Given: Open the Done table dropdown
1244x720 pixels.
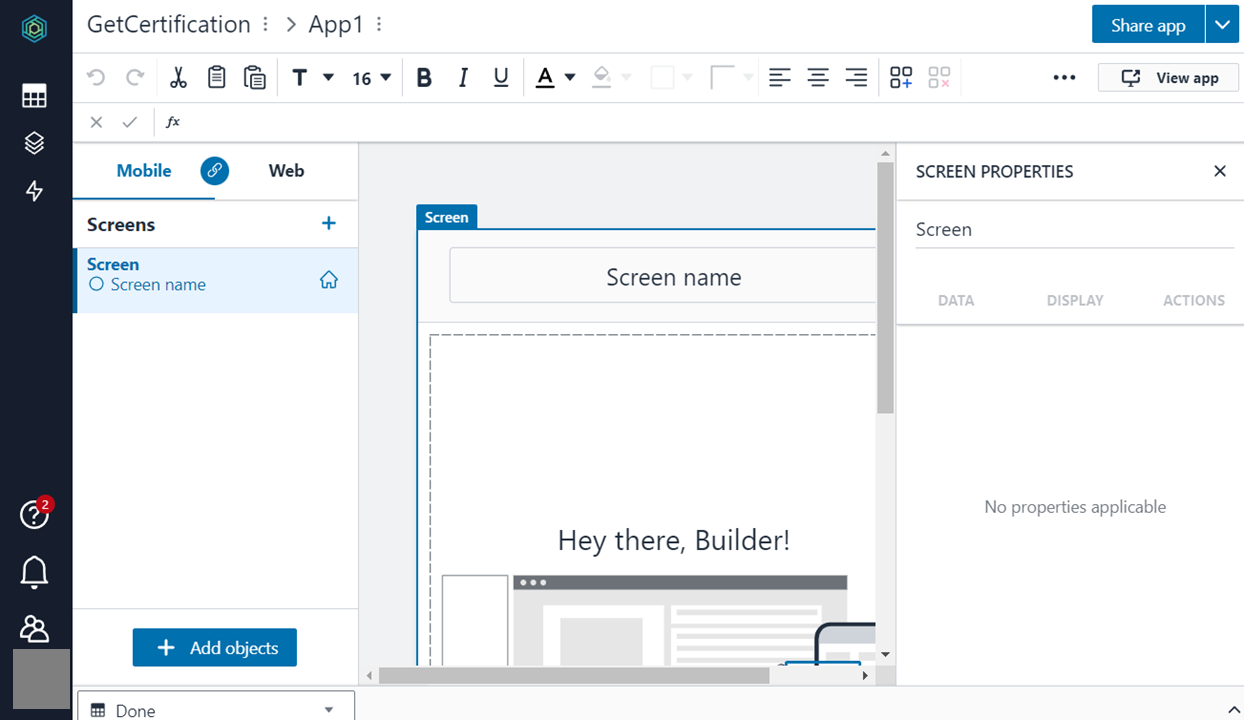Looking at the screenshot, I should pos(216,708).
